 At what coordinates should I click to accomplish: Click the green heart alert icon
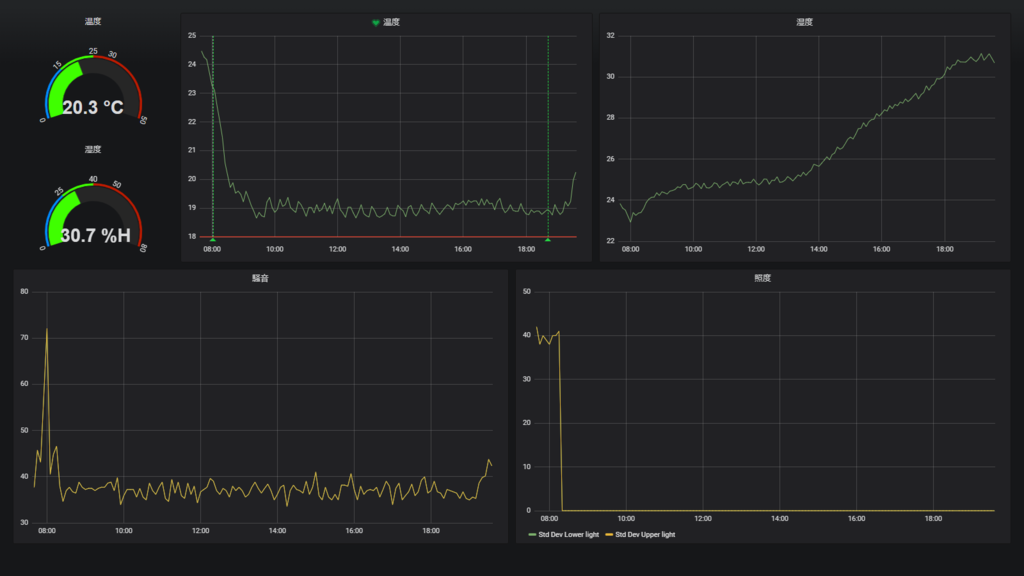[376, 23]
